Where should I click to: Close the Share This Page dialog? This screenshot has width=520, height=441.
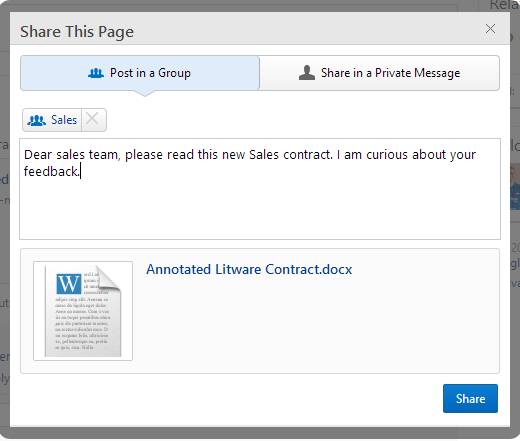[x=490, y=29]
